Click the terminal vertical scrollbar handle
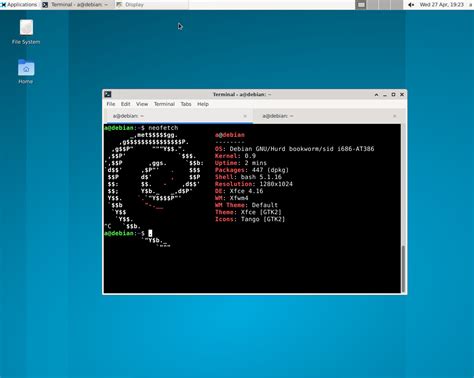The image size is (474, 378). 403,268
